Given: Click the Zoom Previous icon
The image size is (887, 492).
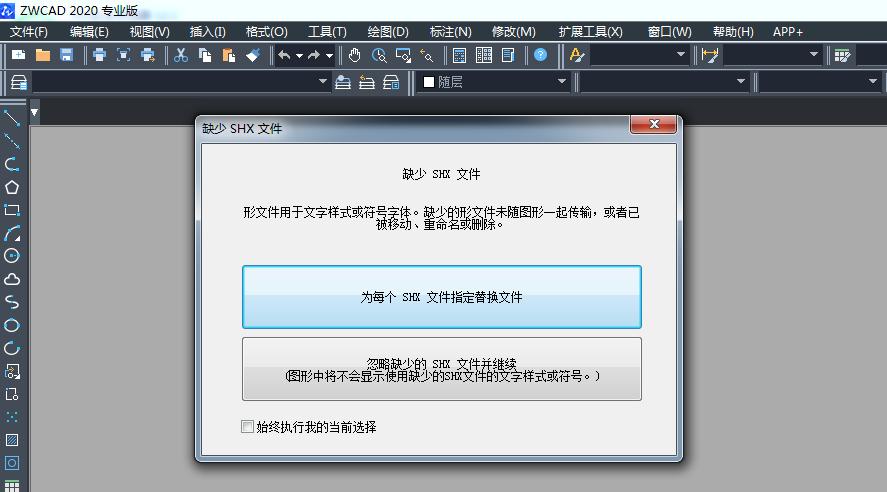Looking at the screenshot, I should click(427, 55).
